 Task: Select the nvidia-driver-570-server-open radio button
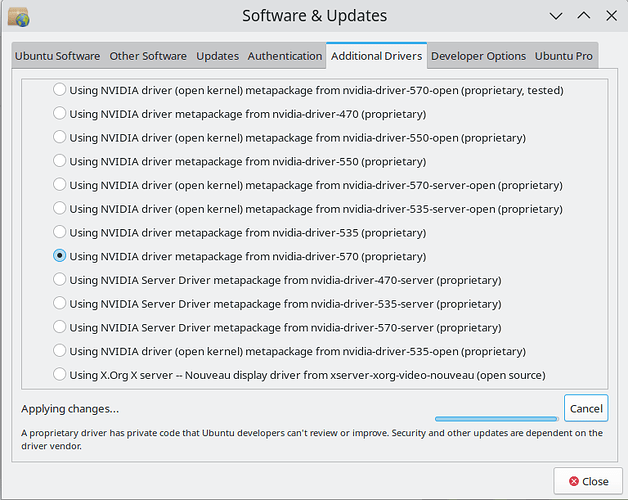point(59,184)
